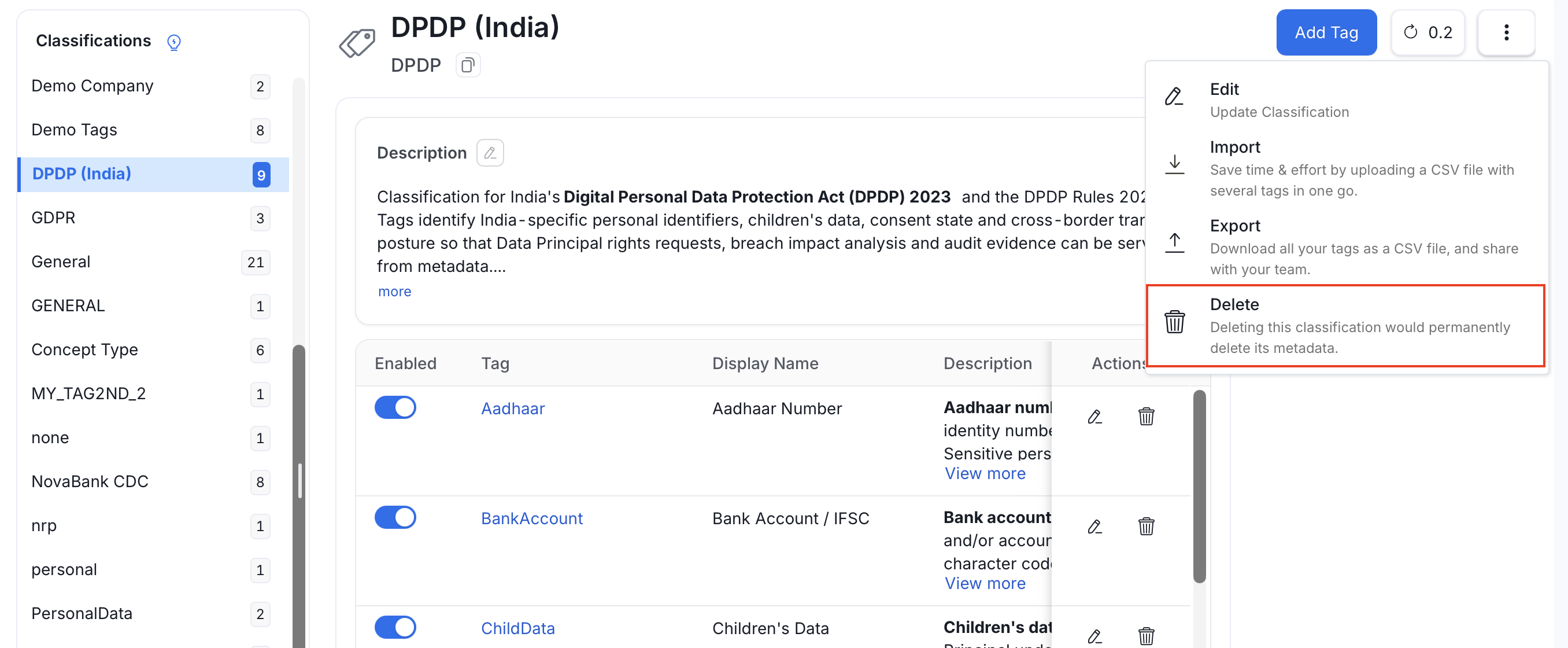Click the lightbulb icon beside Classifications
1568x648 pixels.
click(174, 42)
